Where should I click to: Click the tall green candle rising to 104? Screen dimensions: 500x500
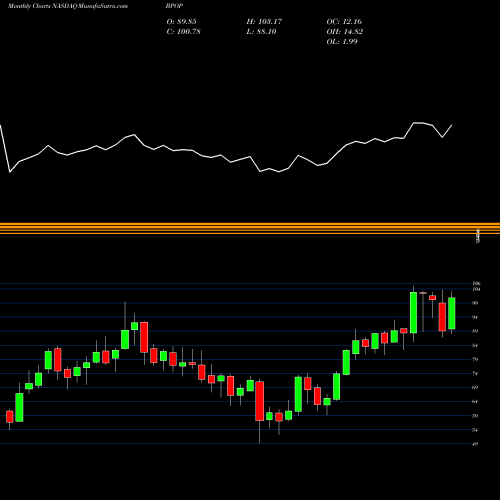pos(413,312)
